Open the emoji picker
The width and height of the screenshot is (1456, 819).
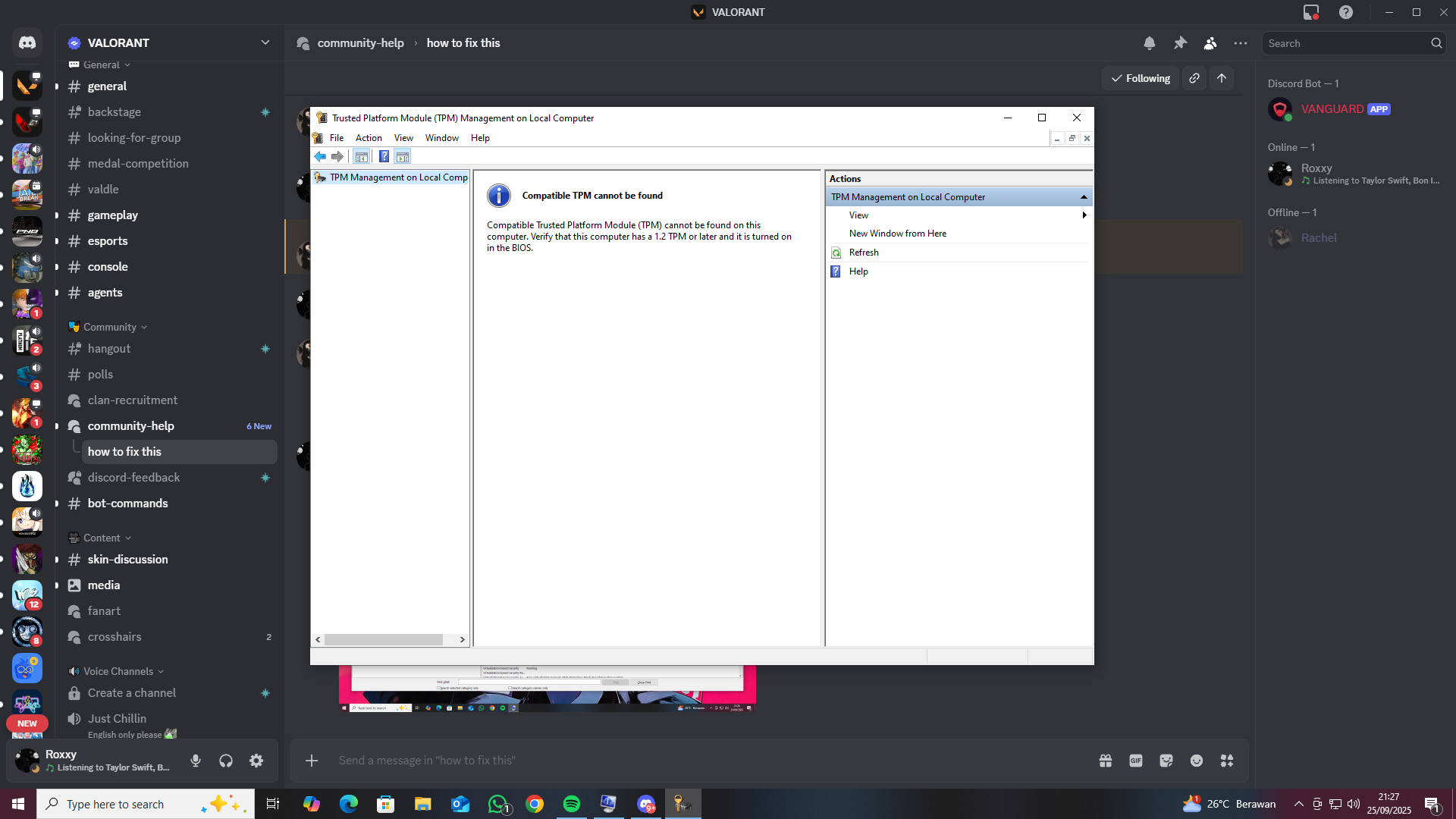pyautogui.click(x=1197, y=761)
